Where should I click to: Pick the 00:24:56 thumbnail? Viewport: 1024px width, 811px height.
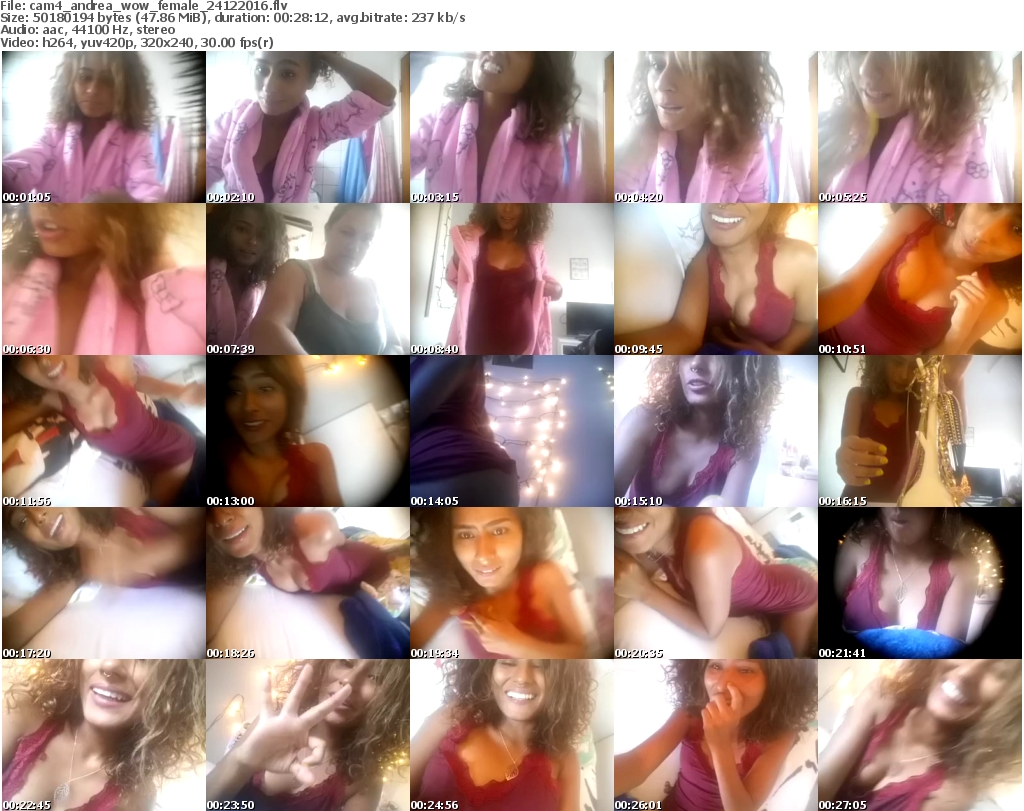click(x=512, y=735)
